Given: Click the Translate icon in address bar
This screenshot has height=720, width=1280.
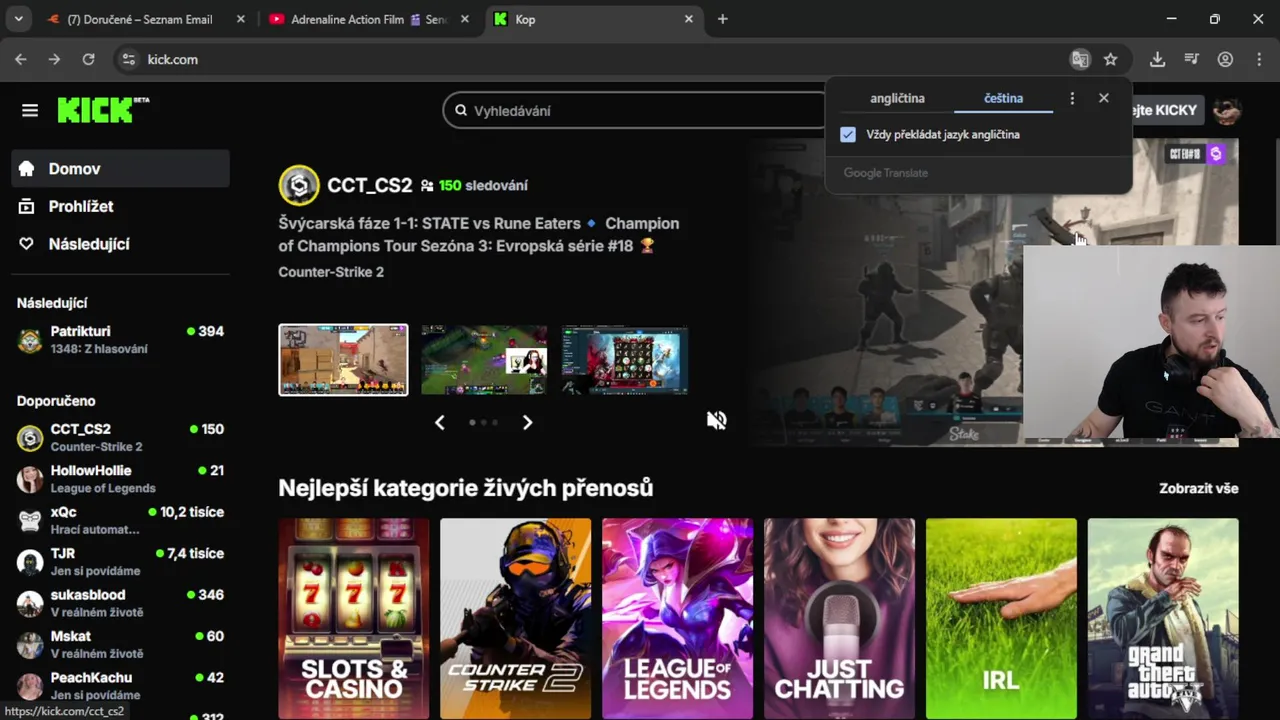Looking at the screenshot, I should 1080,59.
